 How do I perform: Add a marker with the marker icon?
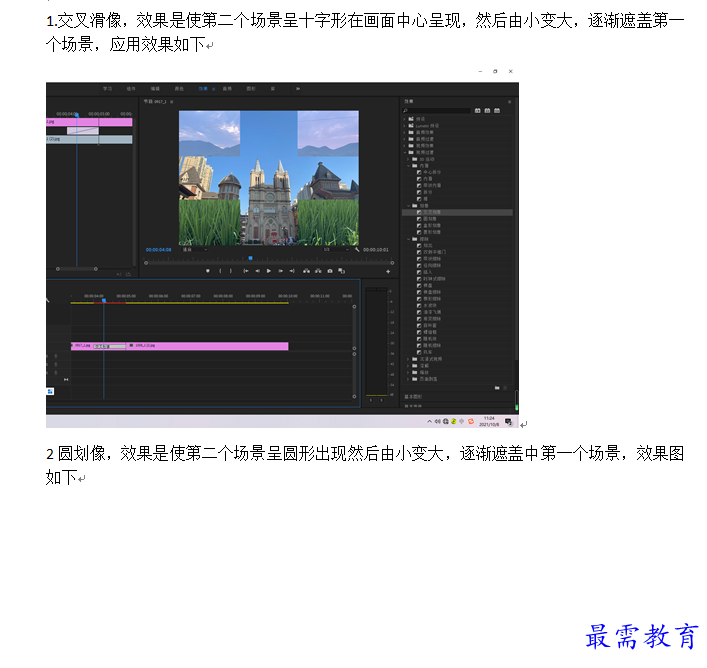(x=208, y=271)
